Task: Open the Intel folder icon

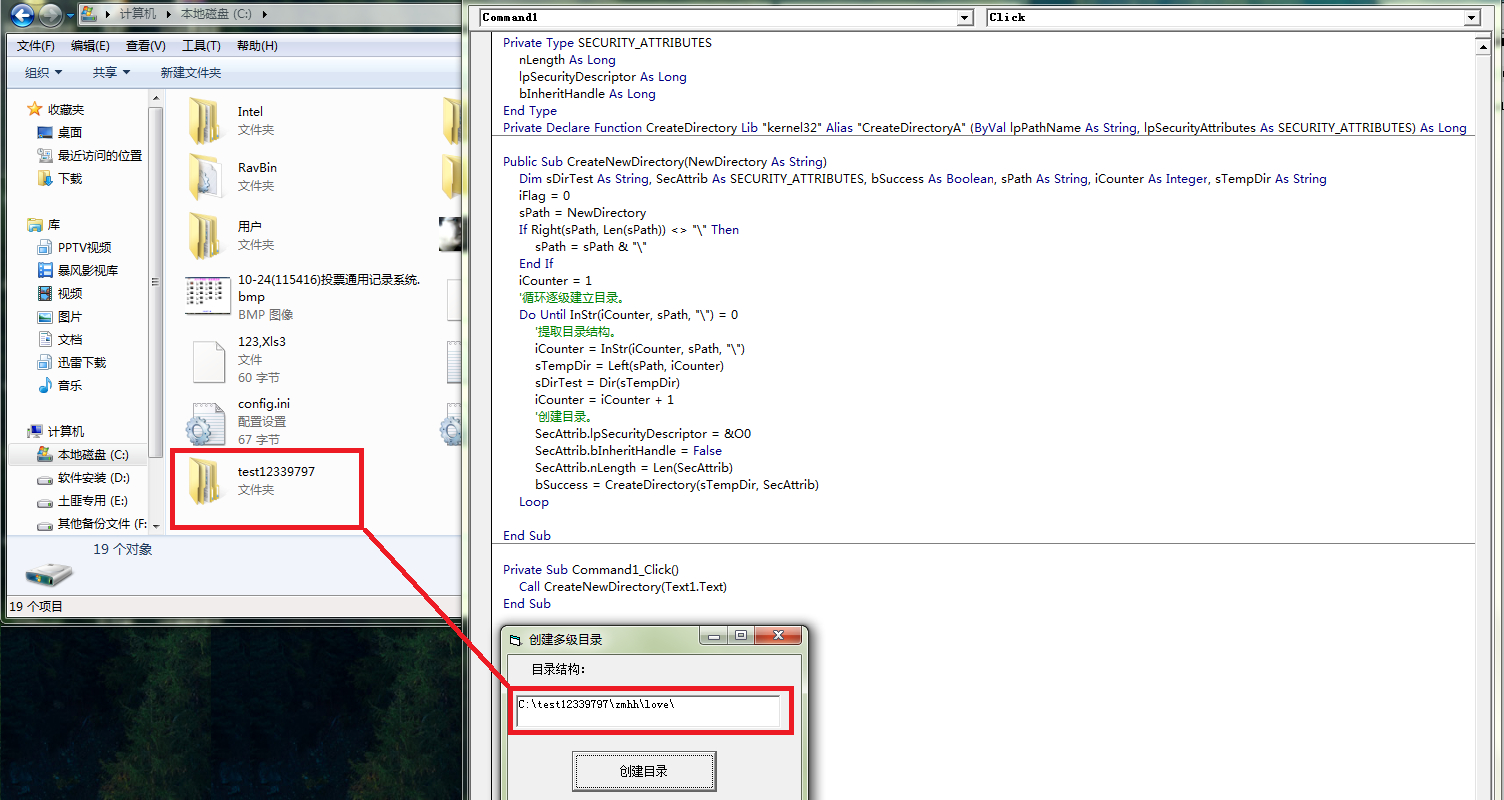Action: (x=205, y=122)
